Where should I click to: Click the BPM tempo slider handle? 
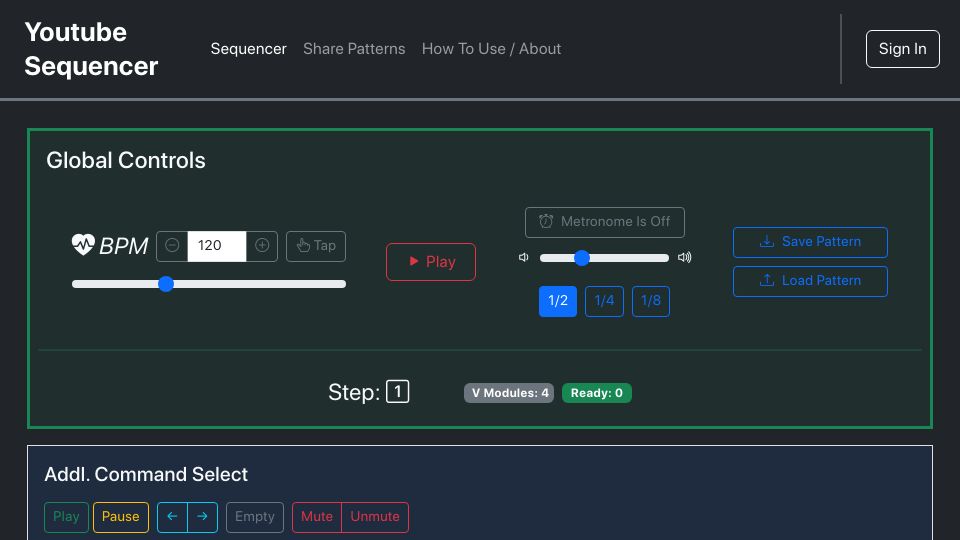point(165,284)
